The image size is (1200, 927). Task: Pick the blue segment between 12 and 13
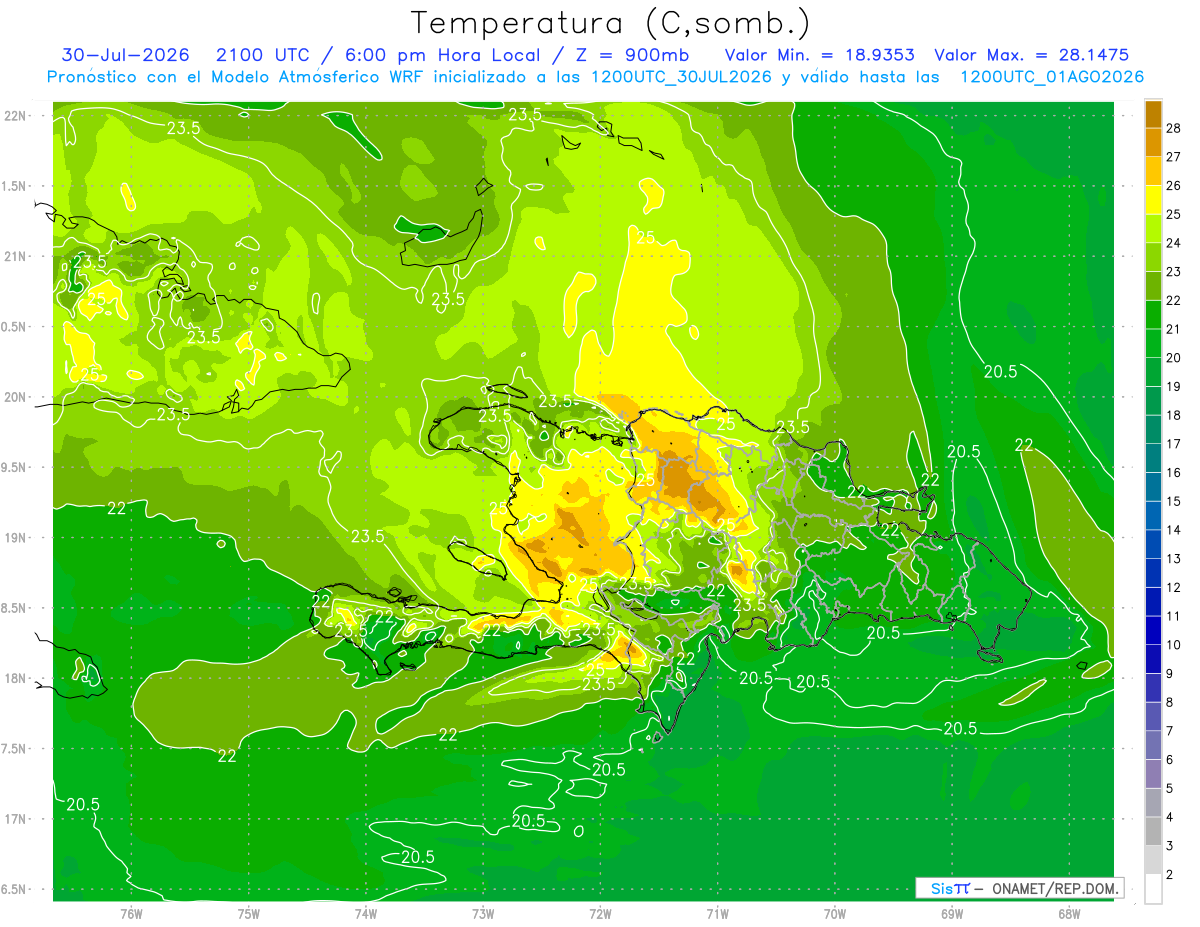tap(1153, 573)
